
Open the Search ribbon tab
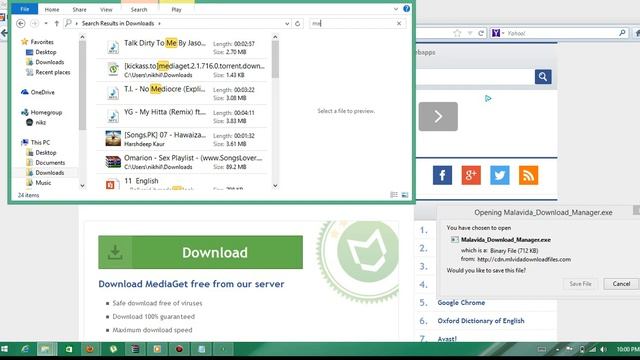coord(139,9)
